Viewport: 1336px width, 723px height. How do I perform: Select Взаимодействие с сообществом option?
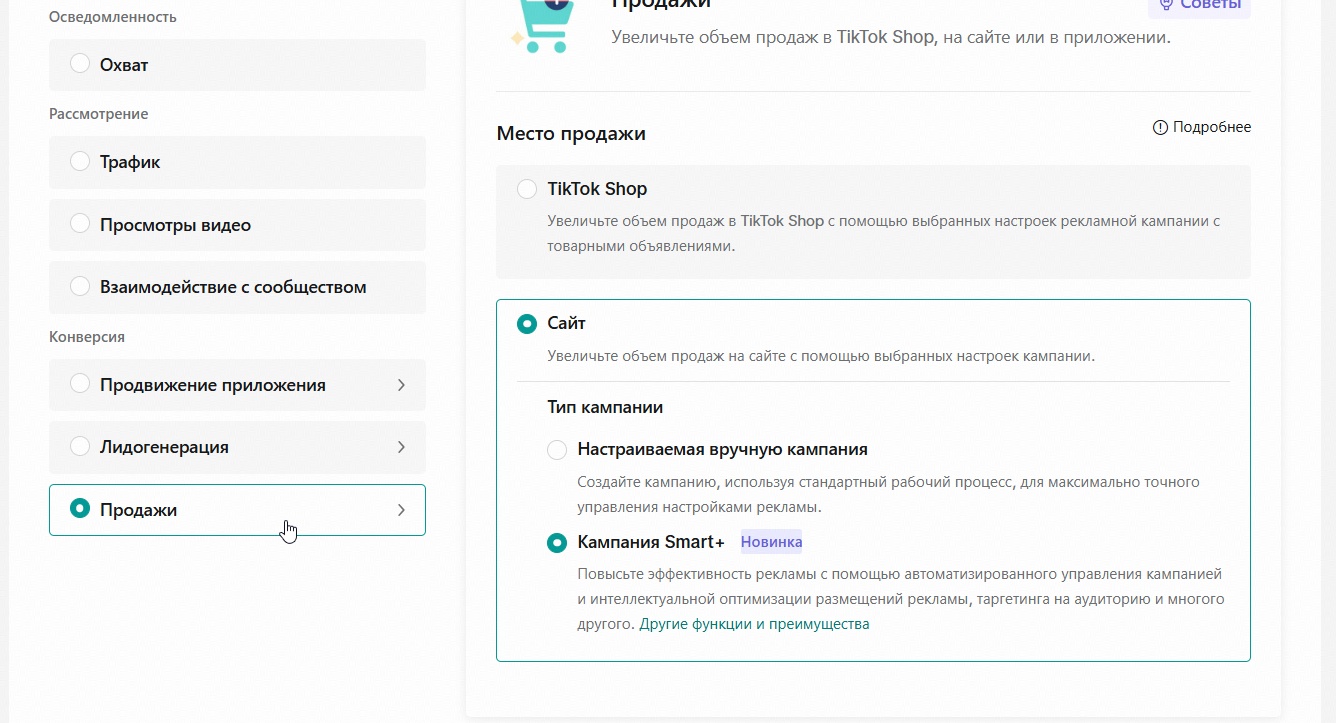237,287
